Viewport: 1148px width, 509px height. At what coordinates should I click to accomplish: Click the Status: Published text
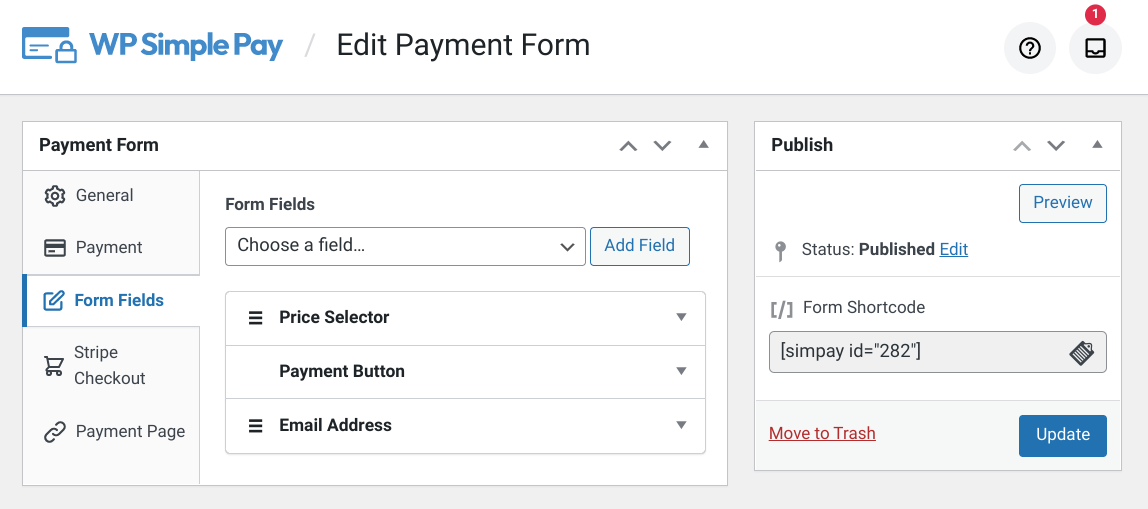pyautogui.click(x=868, y=250)
